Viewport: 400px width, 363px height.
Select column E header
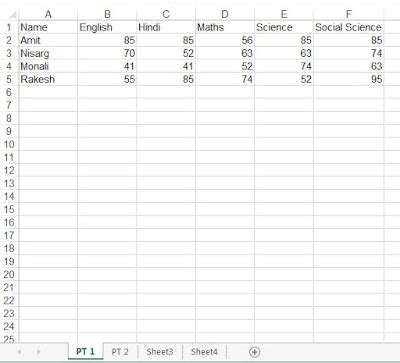pyautogui.click(x=284, y=14)
